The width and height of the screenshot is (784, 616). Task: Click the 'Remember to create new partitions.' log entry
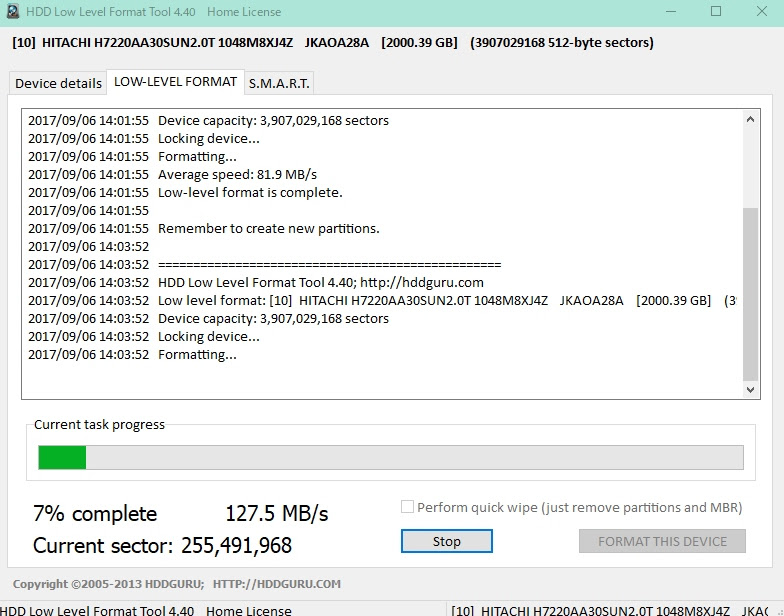[268, 228]
